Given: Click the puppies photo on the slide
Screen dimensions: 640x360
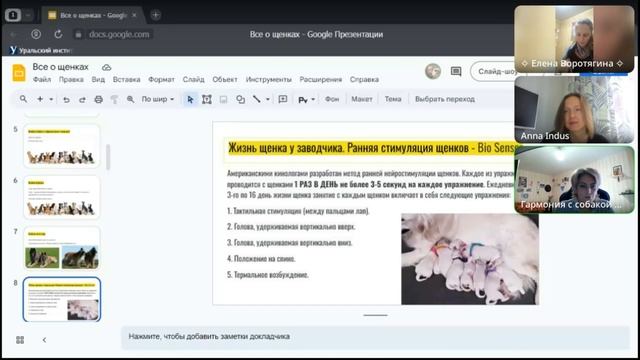Looking at the screenshot, I should [x=470, y=259].
